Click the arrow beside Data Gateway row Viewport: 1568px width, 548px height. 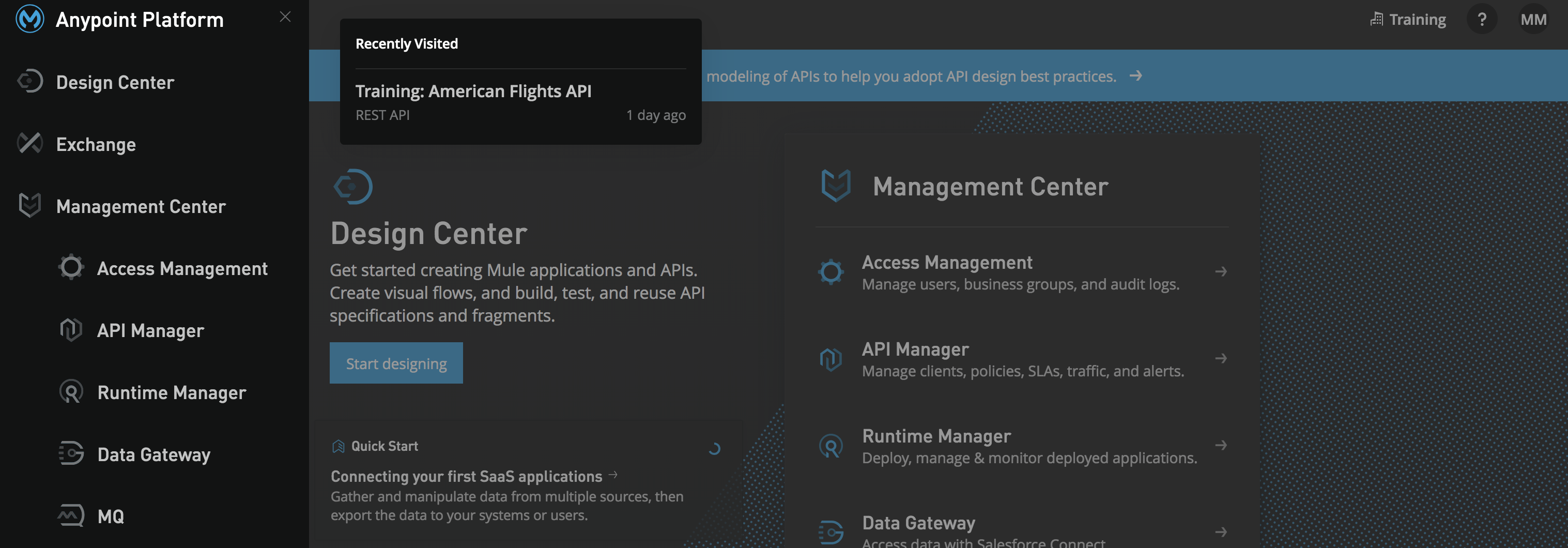[x=1220, y=532]
